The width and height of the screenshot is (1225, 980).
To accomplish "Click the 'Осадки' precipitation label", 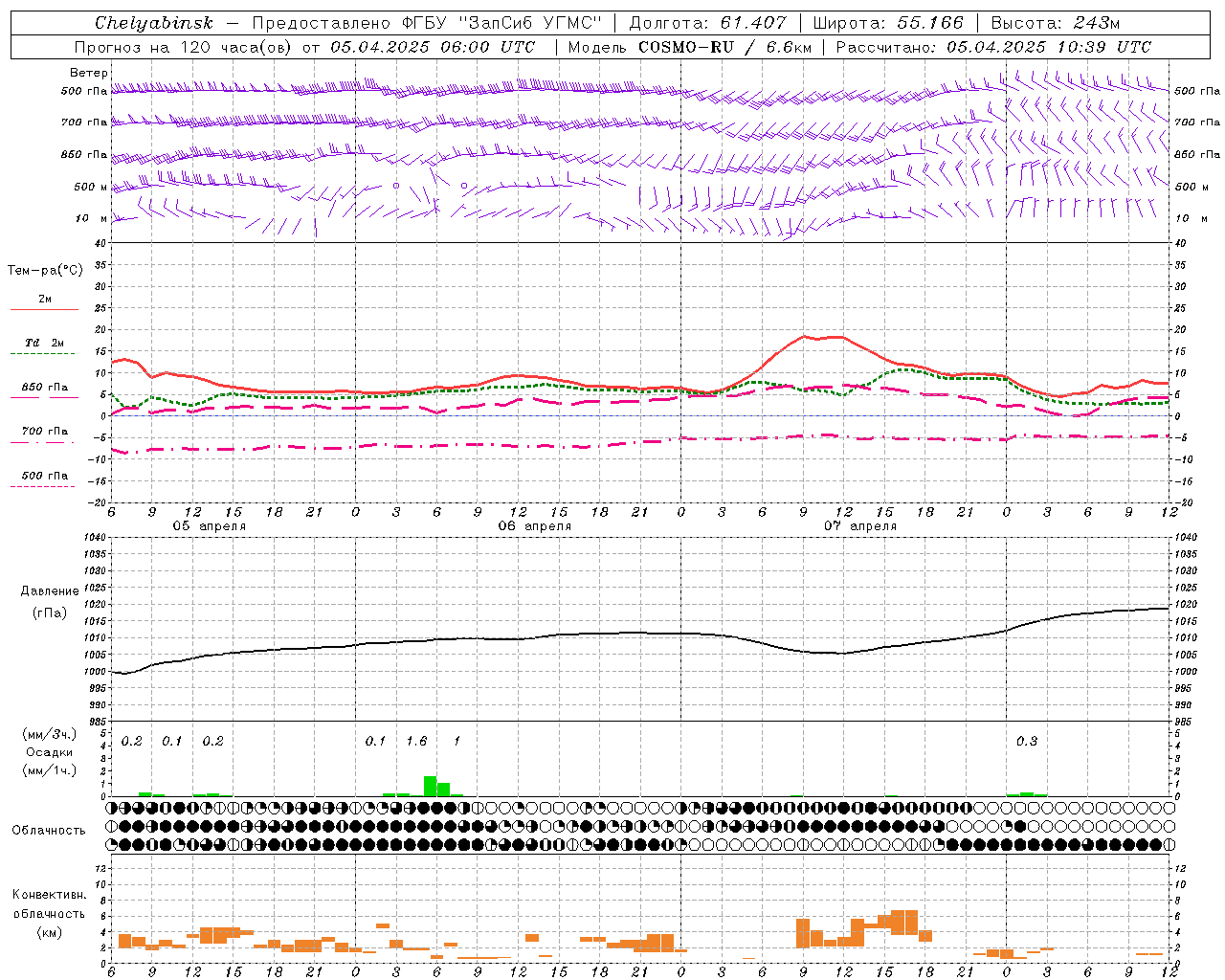I will 50,752.
